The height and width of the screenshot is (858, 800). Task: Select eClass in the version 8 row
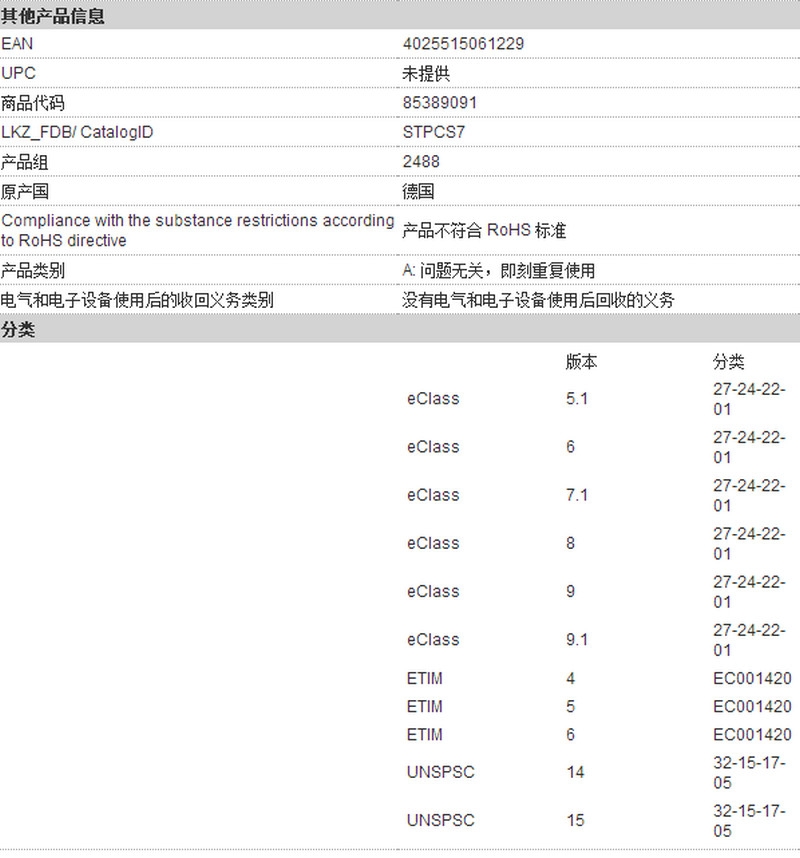pos(433,543)
